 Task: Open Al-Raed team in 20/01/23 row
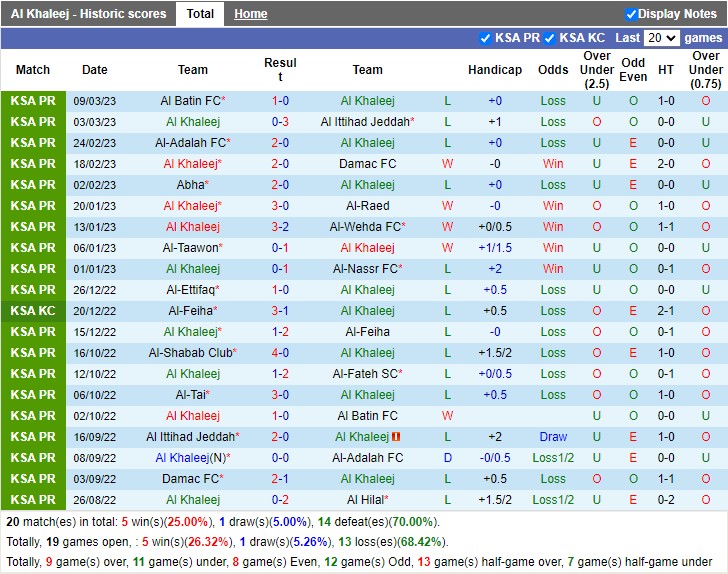tap(367, 205)
